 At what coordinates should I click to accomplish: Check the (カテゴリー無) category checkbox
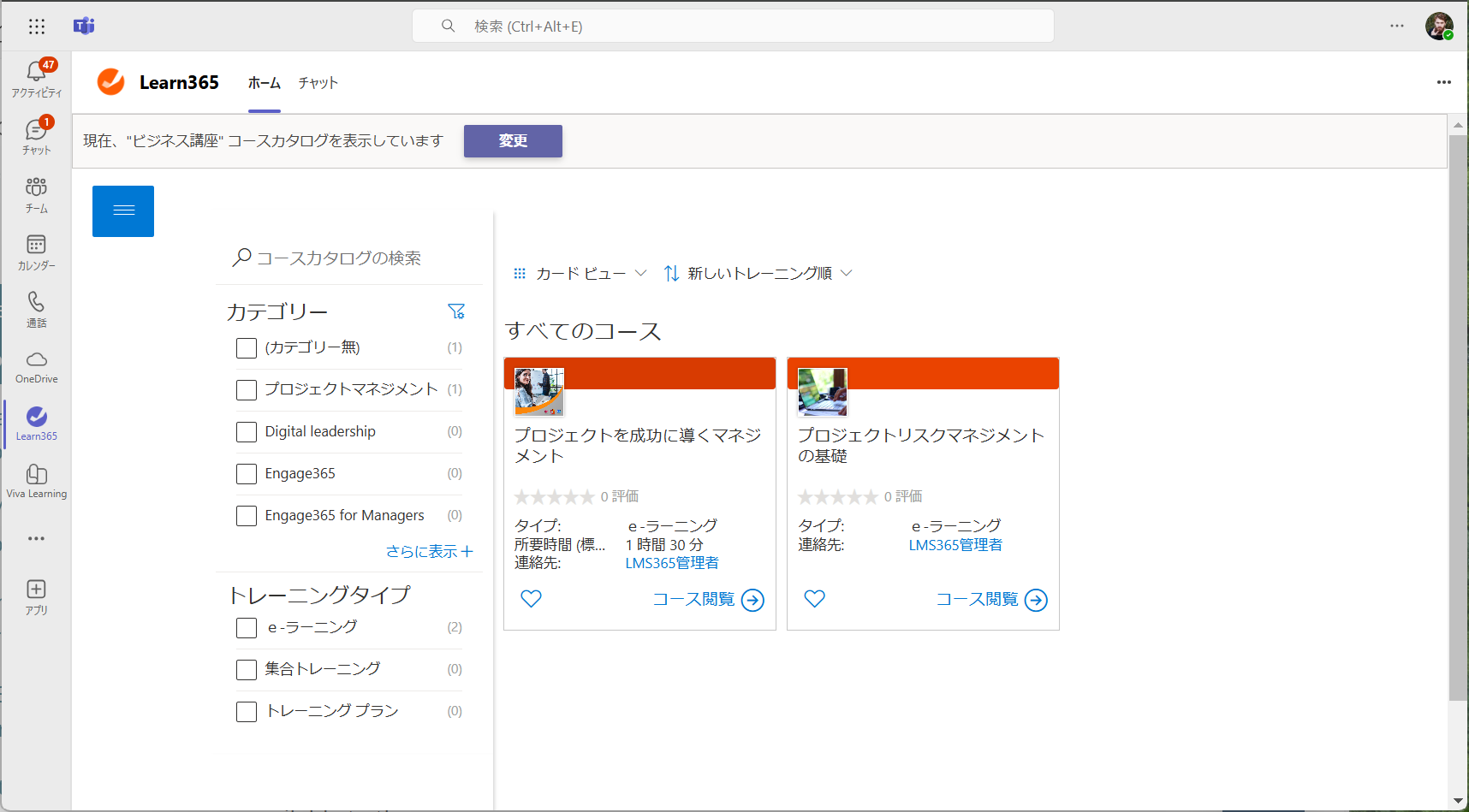(247, 348)
